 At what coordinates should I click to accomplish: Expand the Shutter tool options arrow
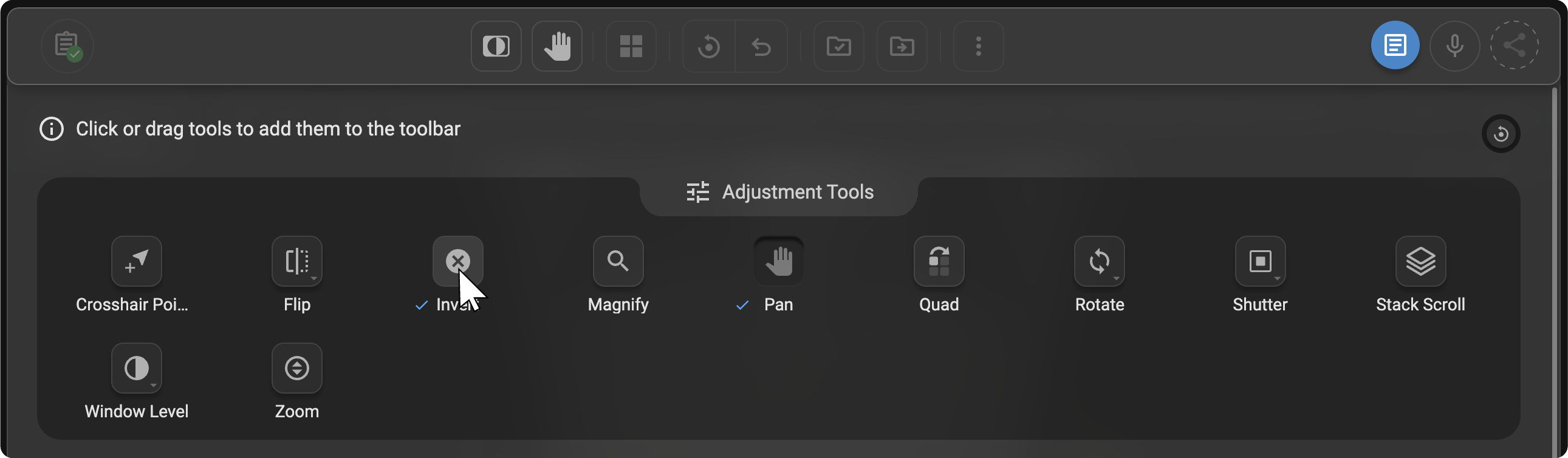point(1277,279)
